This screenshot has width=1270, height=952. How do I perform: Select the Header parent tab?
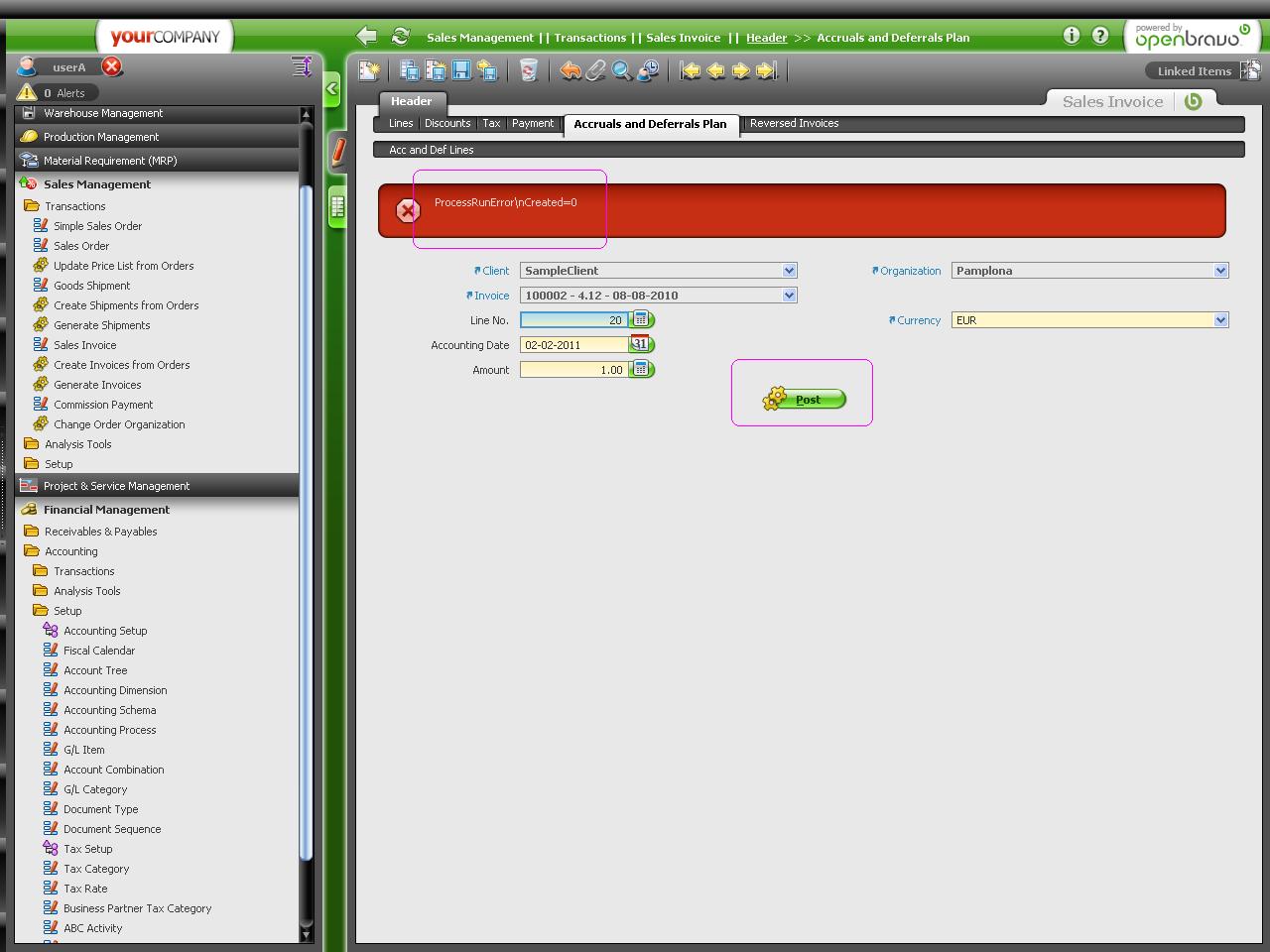coord(411,101)
